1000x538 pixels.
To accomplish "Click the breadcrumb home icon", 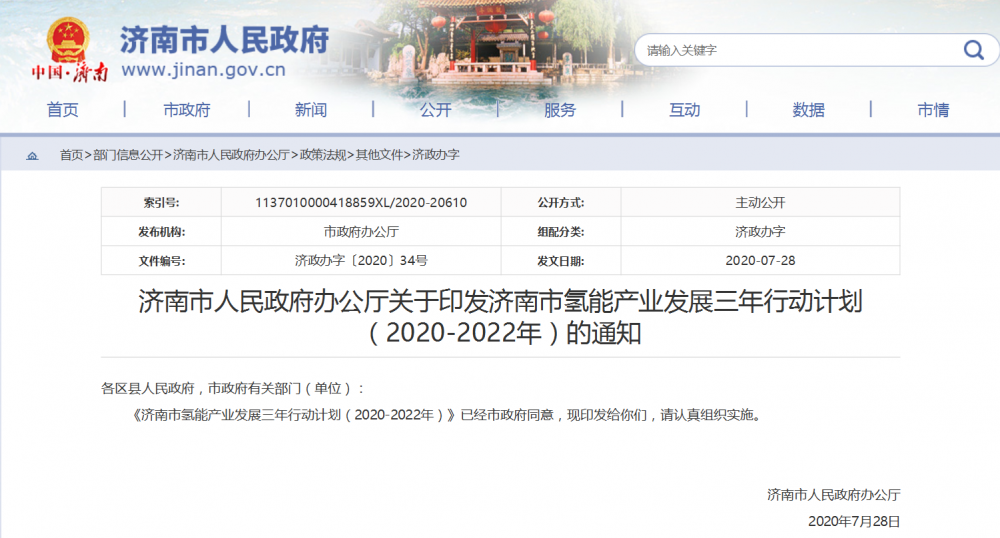I will click(x=32, y=156).
